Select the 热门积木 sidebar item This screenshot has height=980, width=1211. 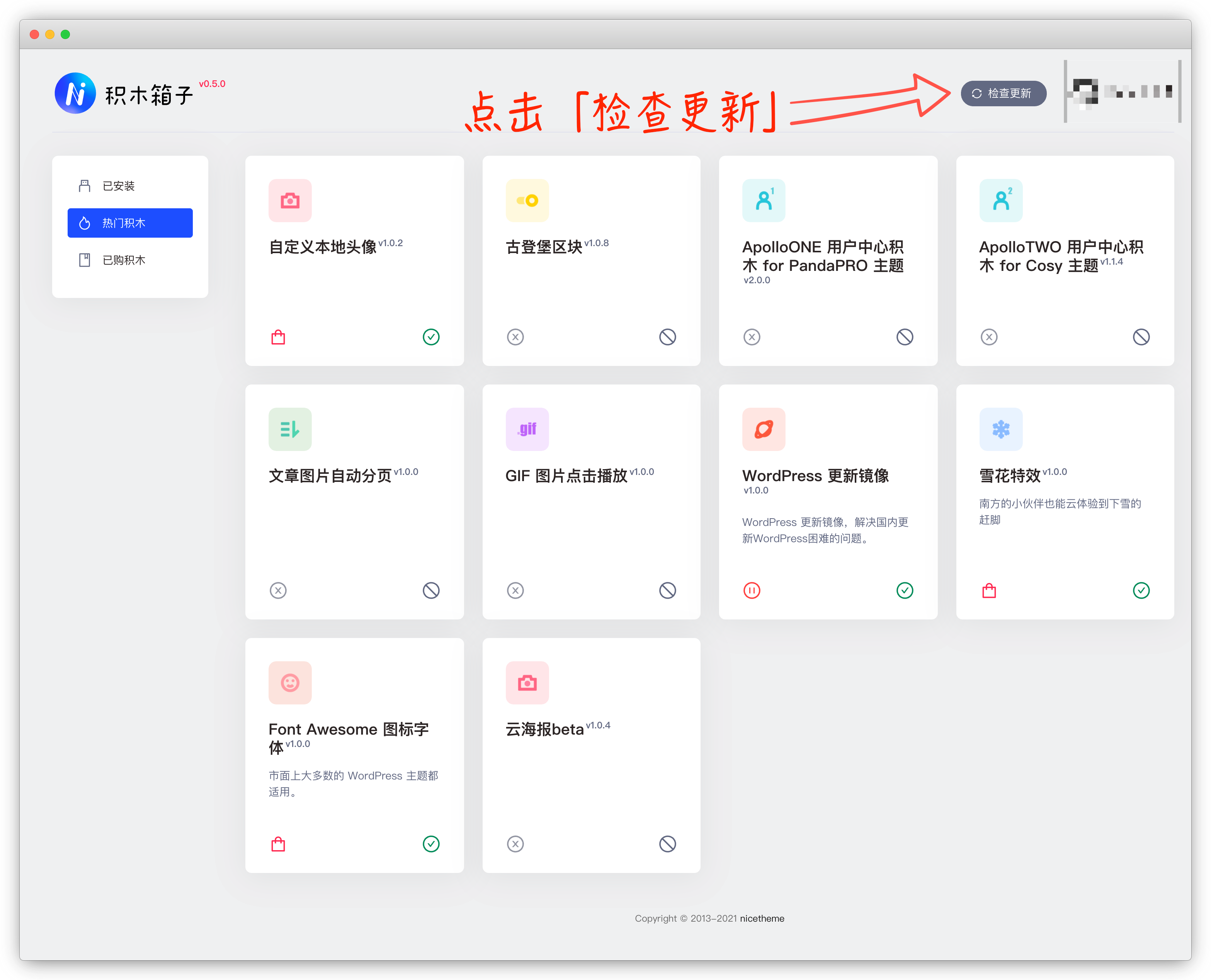[x=130, y=223]
